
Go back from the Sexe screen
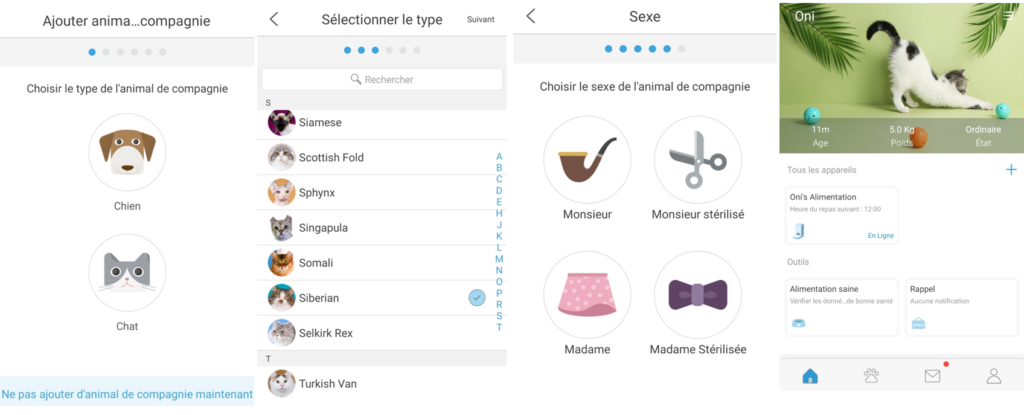click(x=530, y=16)
